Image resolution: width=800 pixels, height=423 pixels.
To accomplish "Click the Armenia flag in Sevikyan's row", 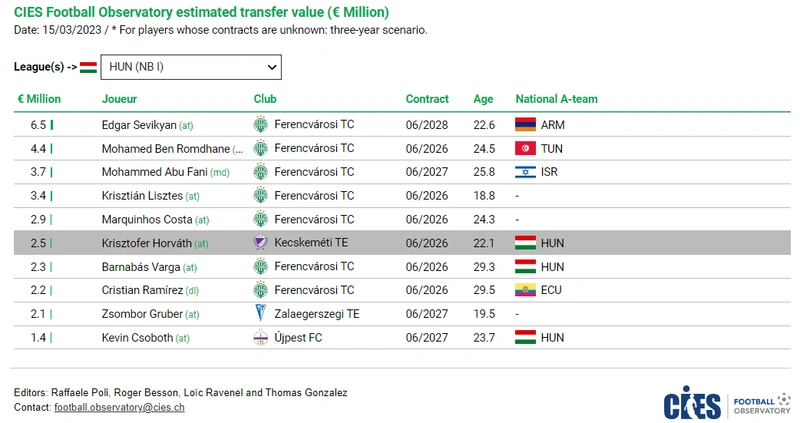I will (526, 125).
